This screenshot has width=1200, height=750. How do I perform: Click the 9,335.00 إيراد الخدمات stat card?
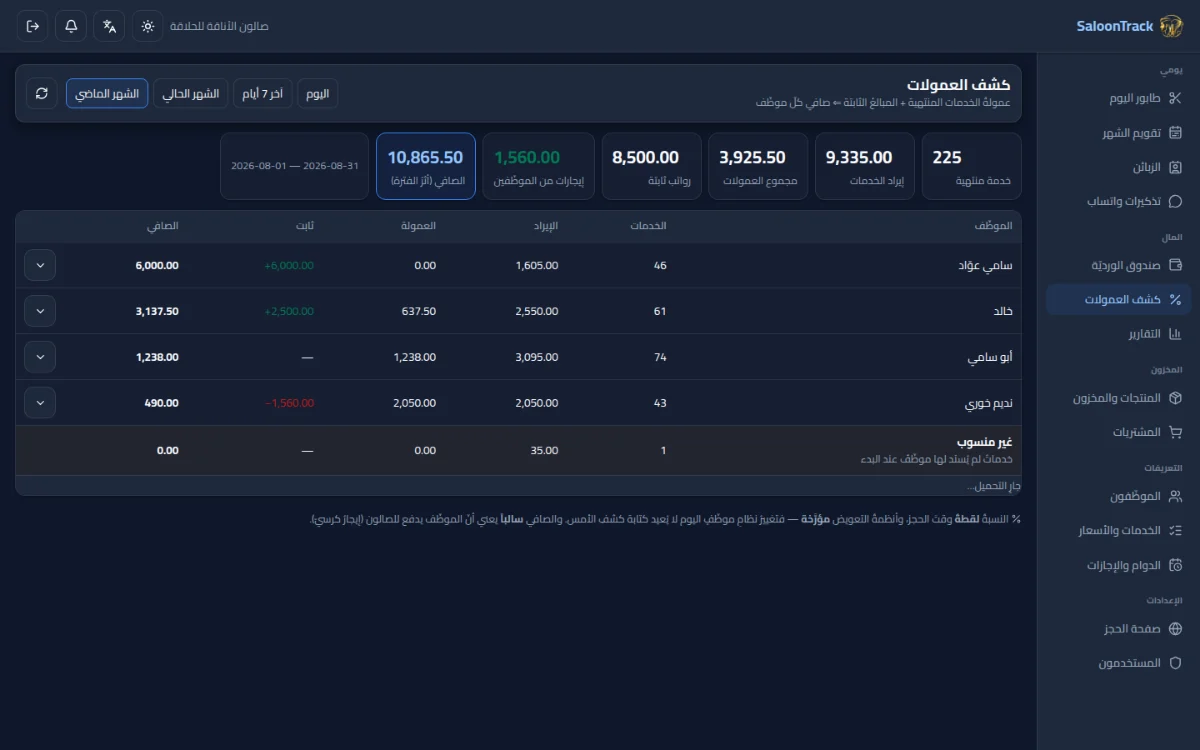point(865,166)
